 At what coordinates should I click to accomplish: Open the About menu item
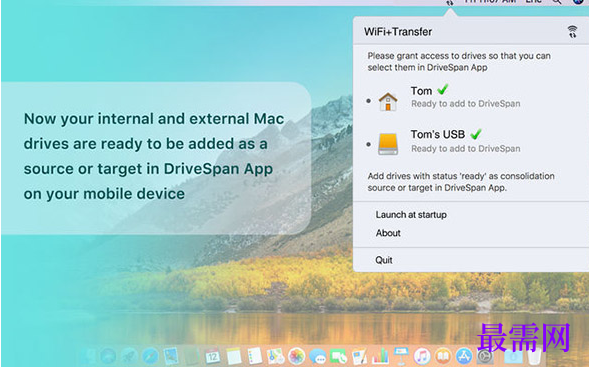tap(388, 233)
